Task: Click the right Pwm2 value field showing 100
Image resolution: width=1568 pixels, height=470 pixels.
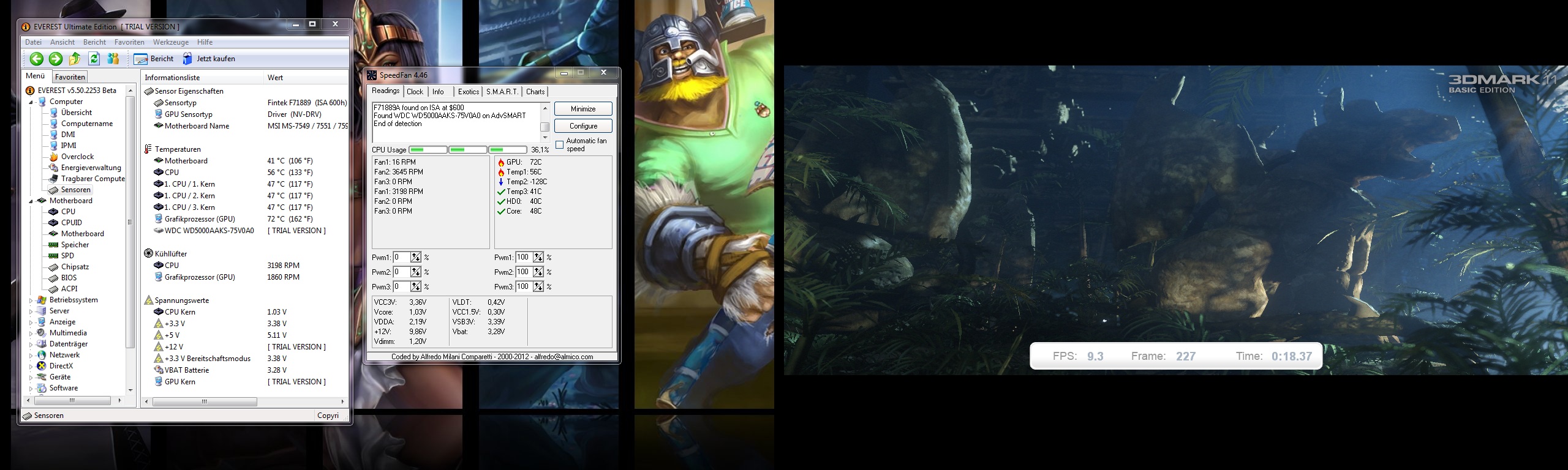Action: [x=524, y=272]
